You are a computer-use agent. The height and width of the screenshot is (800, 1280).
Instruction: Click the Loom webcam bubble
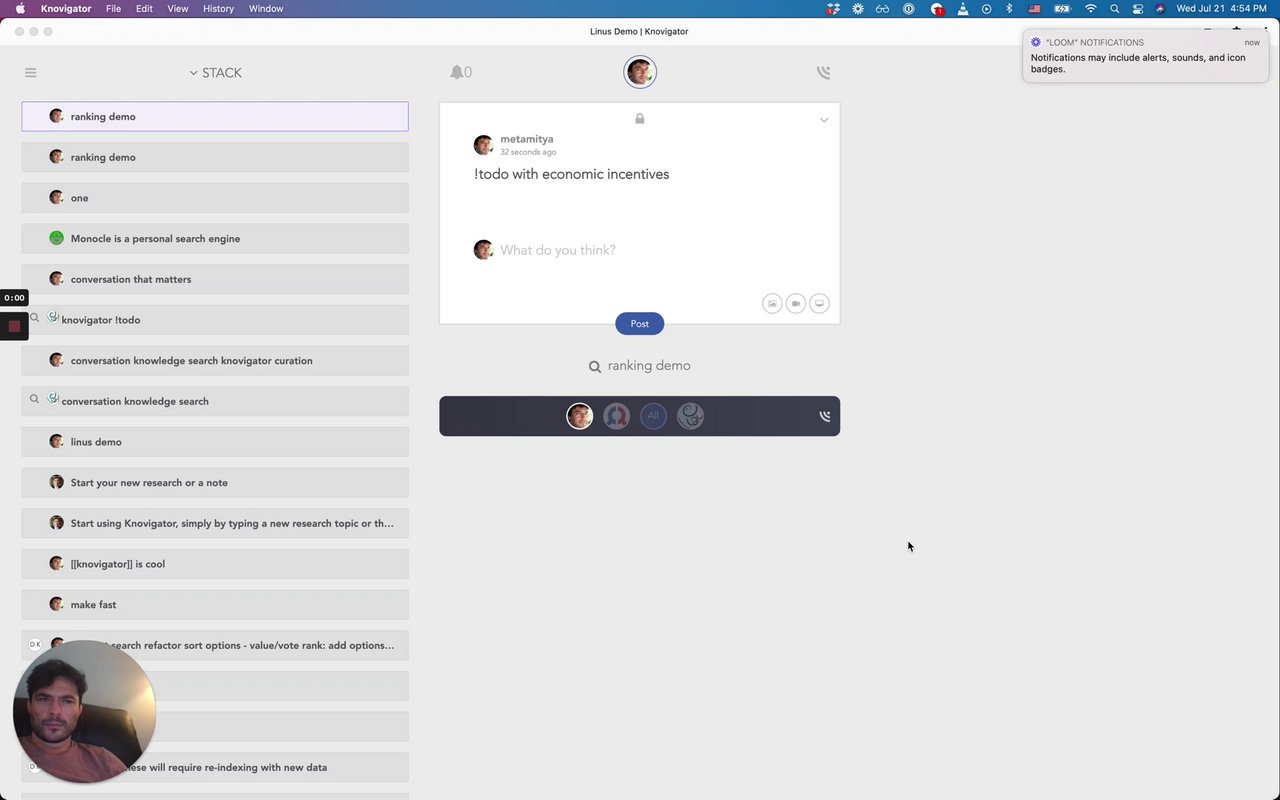84,711
